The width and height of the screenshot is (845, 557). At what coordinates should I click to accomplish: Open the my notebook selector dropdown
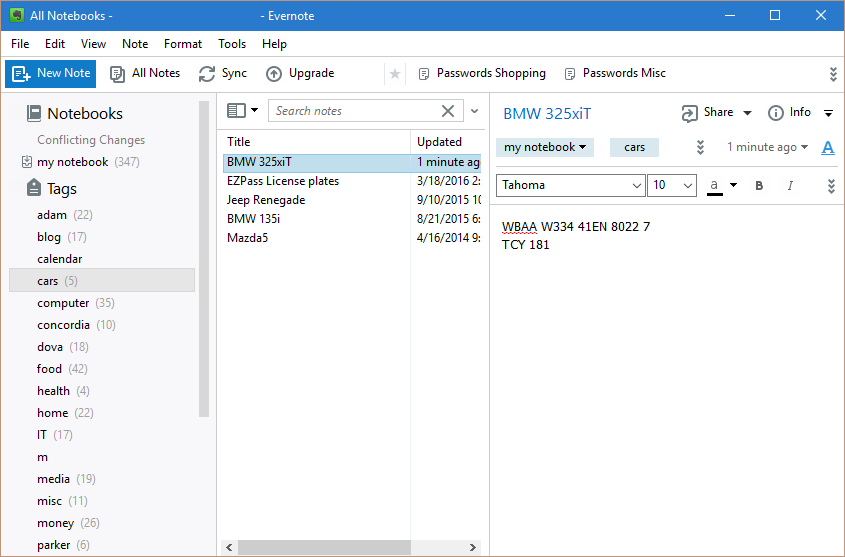545,147
